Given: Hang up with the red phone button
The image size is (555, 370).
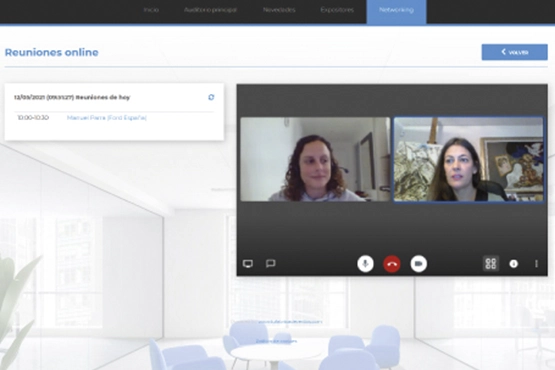Looking at the screenshot, I should coord(392,264).
